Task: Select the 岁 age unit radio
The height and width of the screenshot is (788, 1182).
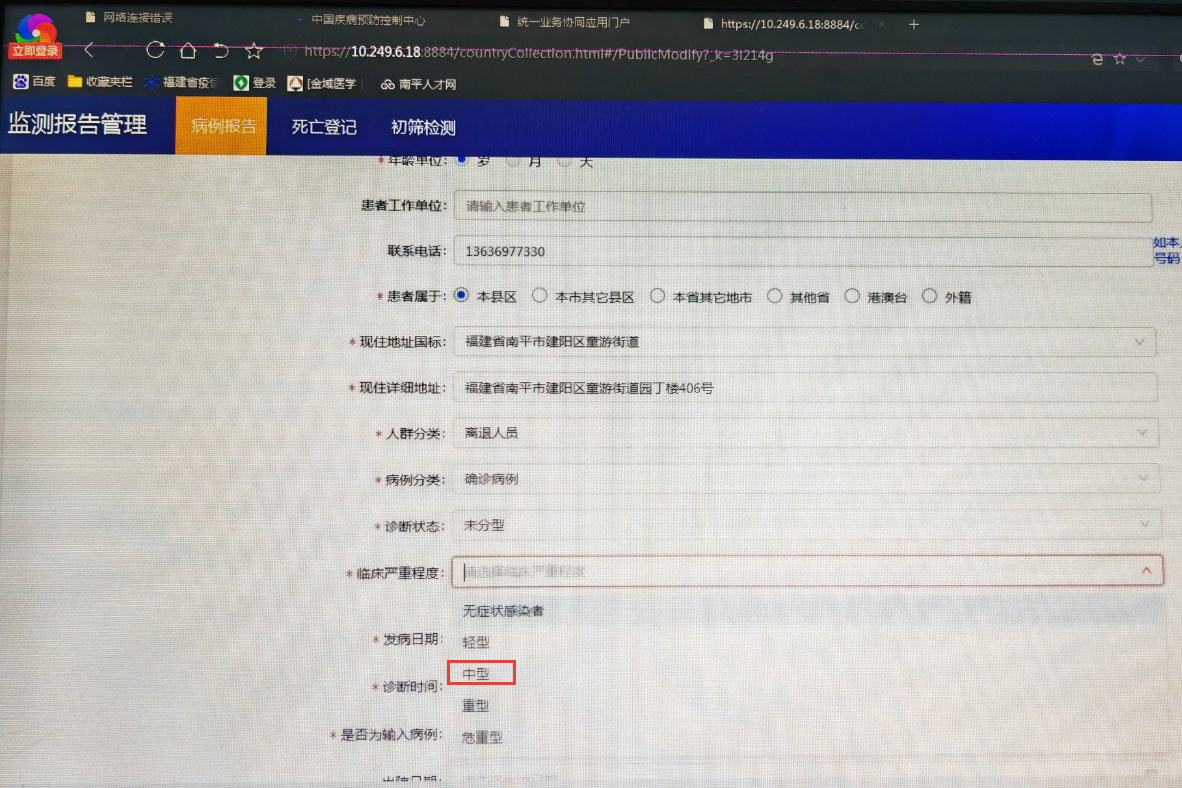Action: 462,160
